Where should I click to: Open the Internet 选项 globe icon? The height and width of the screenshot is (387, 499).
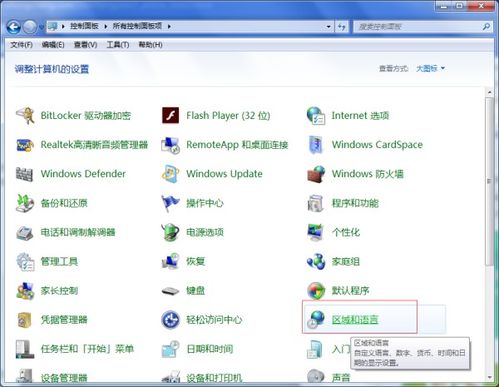(316, 116)
